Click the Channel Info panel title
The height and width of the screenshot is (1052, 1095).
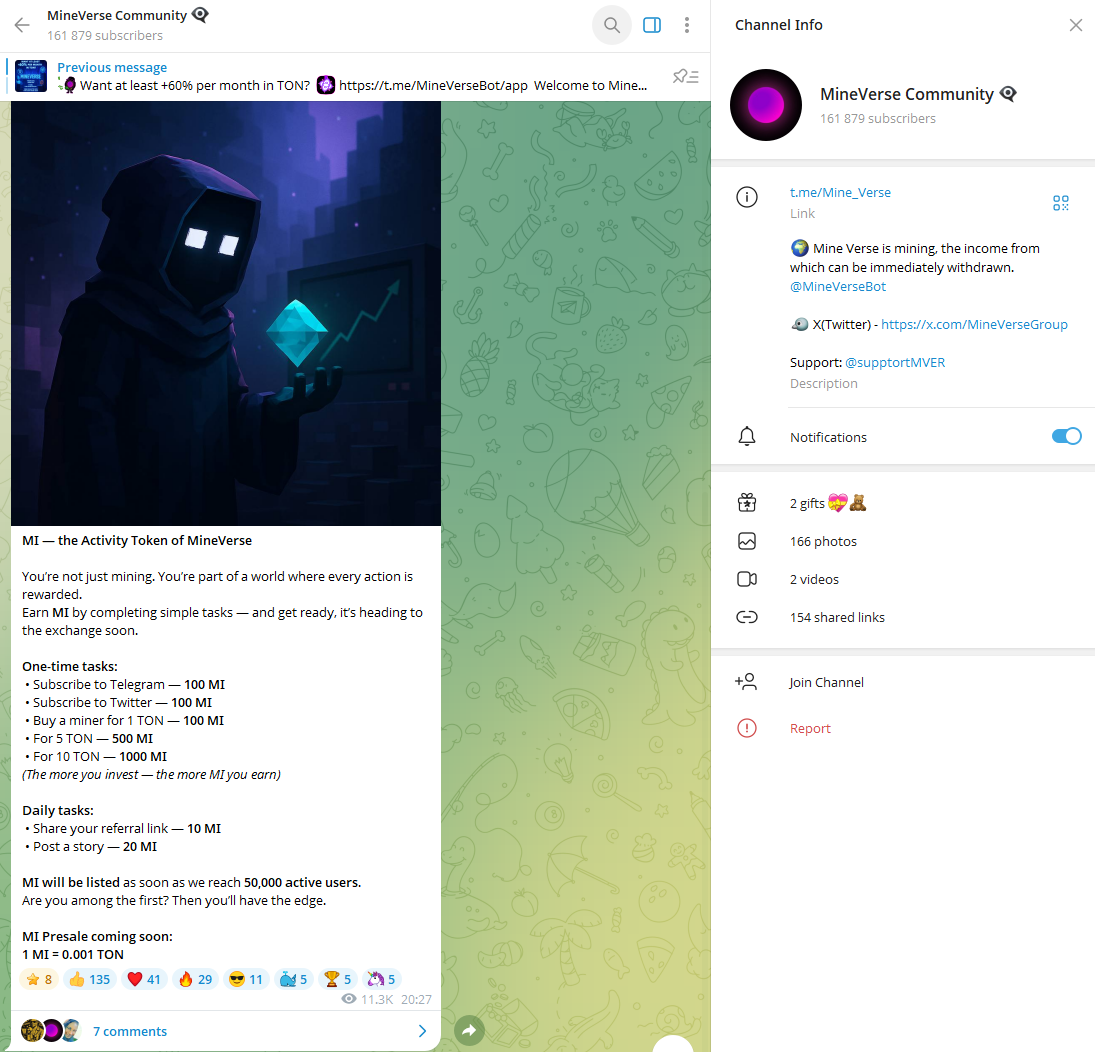point(779,25)
